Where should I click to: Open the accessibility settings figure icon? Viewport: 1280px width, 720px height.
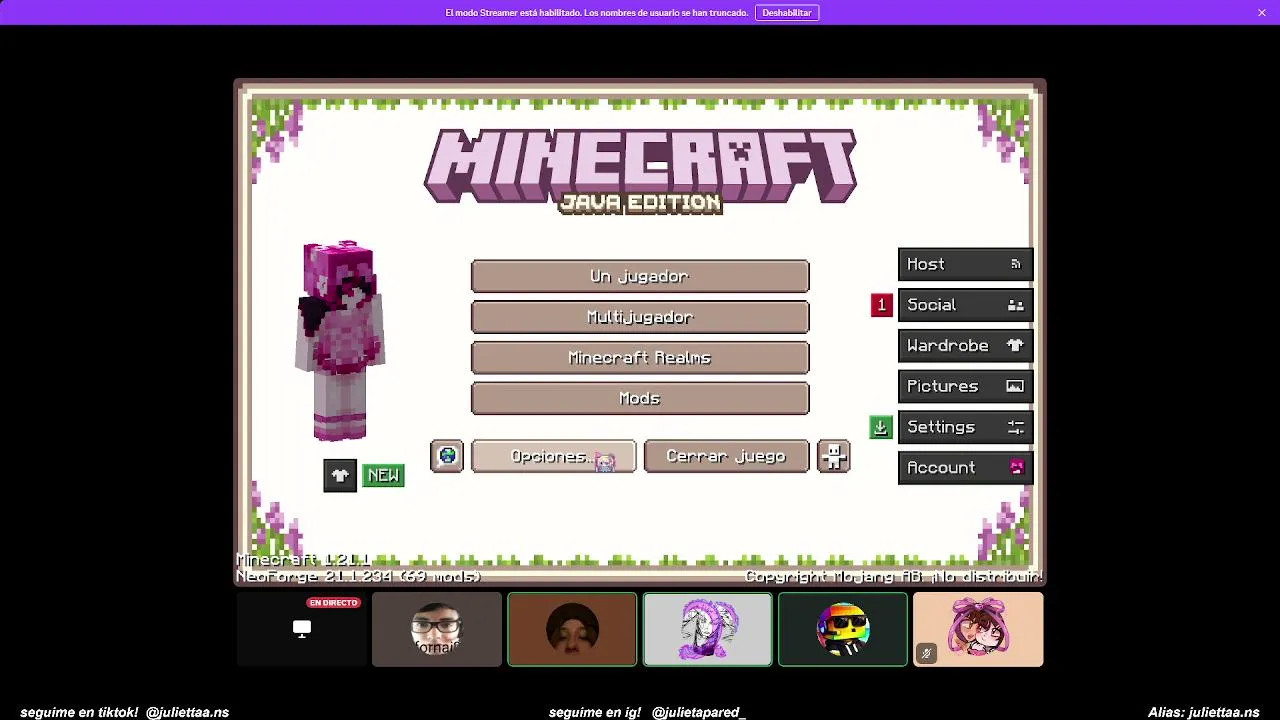833,456
